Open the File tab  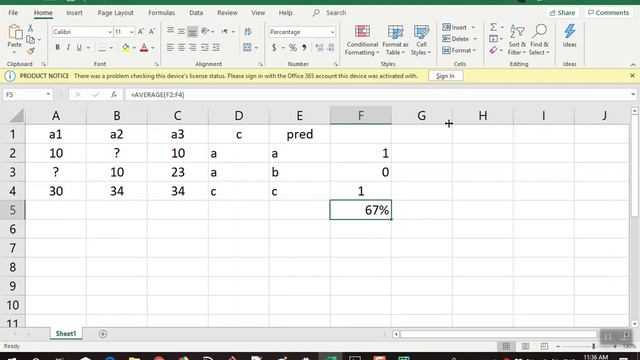point(13,13)
